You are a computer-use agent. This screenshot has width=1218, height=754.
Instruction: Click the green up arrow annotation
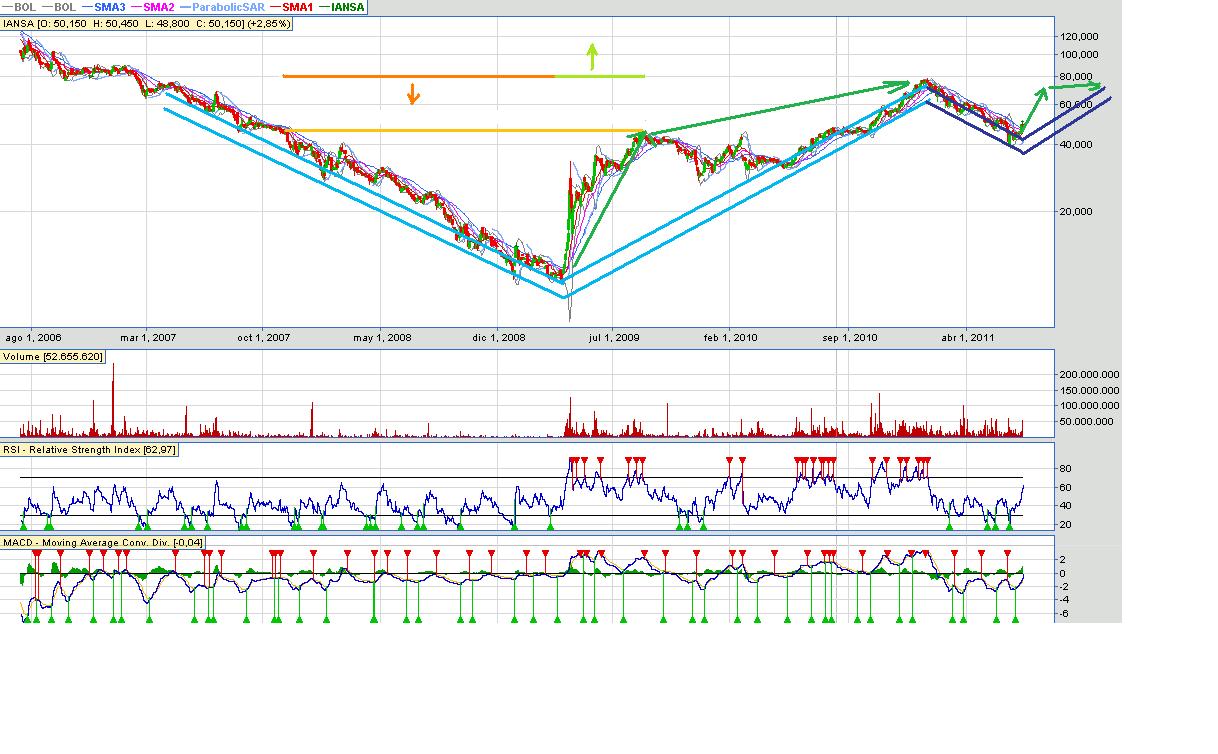coord(592,56)
